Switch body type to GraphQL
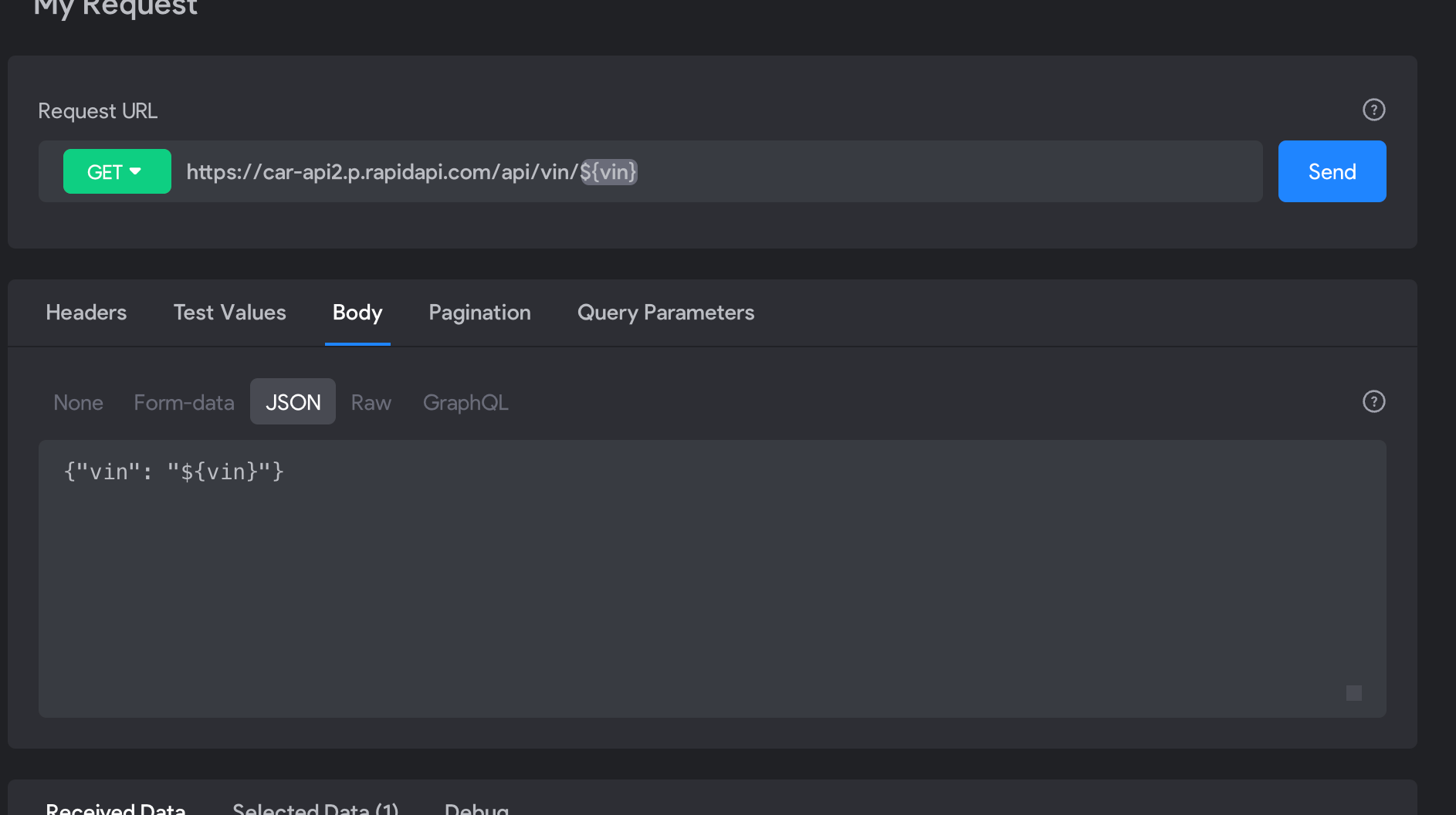 (466, 402)
